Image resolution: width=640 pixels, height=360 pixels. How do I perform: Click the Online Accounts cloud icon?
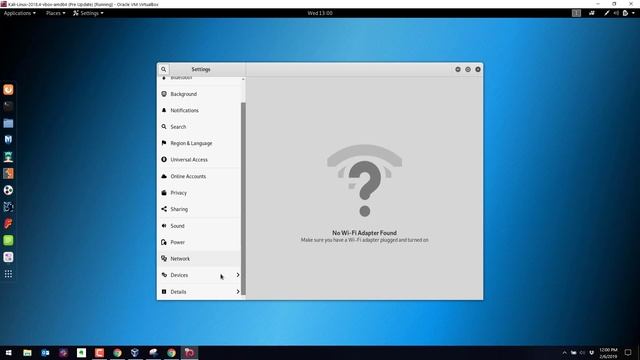(164, 176)
